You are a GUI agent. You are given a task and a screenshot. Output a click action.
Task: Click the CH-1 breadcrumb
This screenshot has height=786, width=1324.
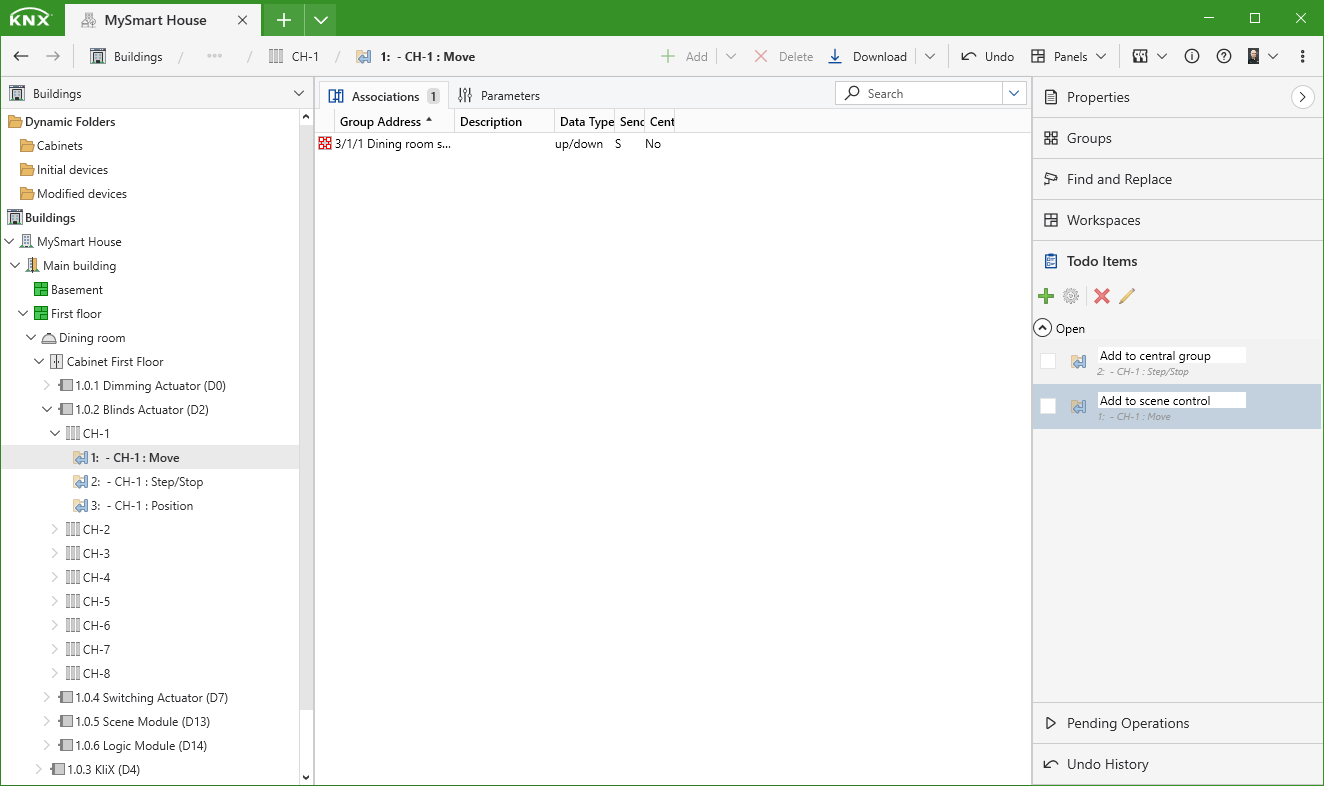click(x=294, y=57)
